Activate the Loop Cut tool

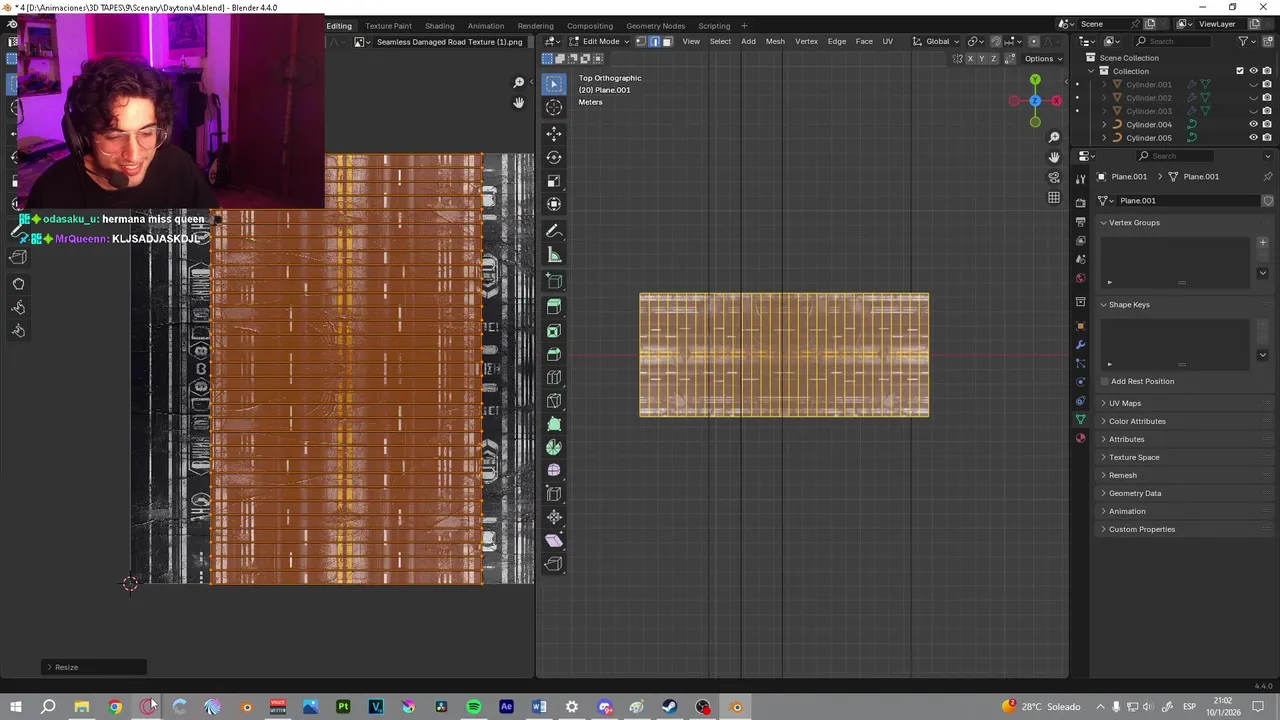click(554, 378)
